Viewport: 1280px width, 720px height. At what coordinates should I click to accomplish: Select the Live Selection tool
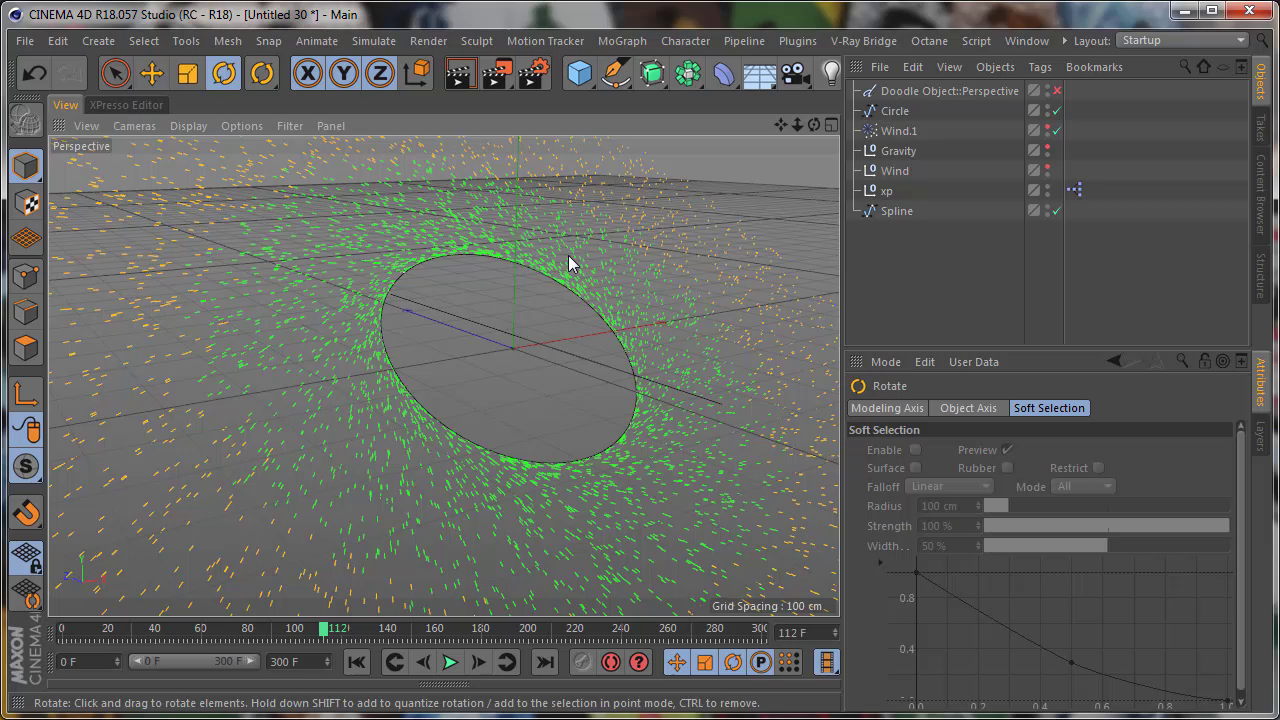click(x=115, y=73)
